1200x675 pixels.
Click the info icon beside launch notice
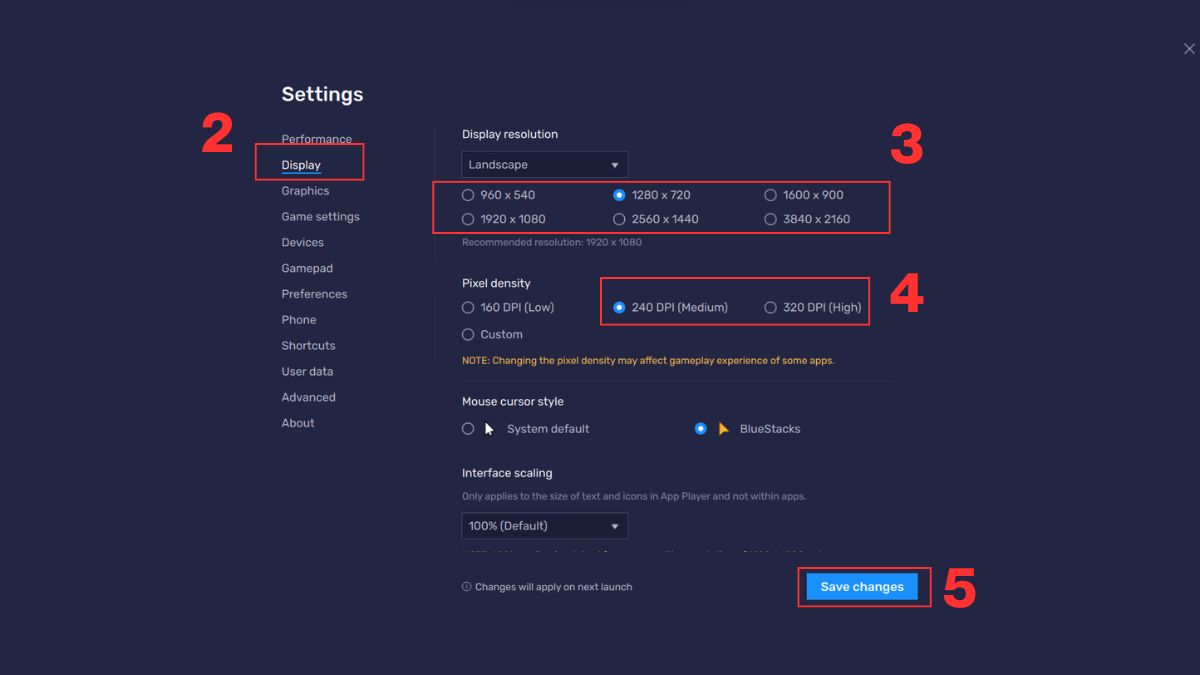[466, 587]
